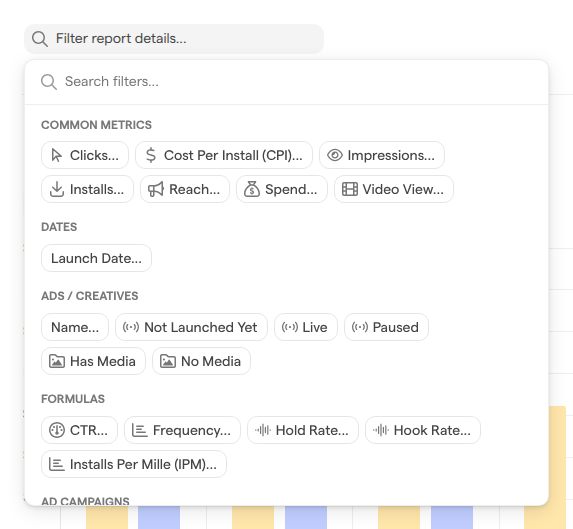This screenshot has height=529, width=573.
Task: Click the magnifier icon in Search filters
Action: 49,82
